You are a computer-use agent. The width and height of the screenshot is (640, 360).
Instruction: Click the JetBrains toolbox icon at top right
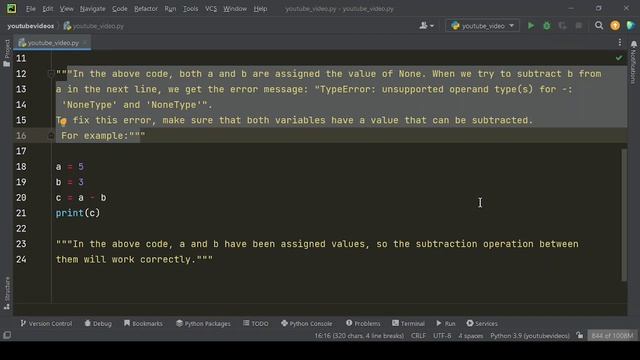(x=631, y=26)
